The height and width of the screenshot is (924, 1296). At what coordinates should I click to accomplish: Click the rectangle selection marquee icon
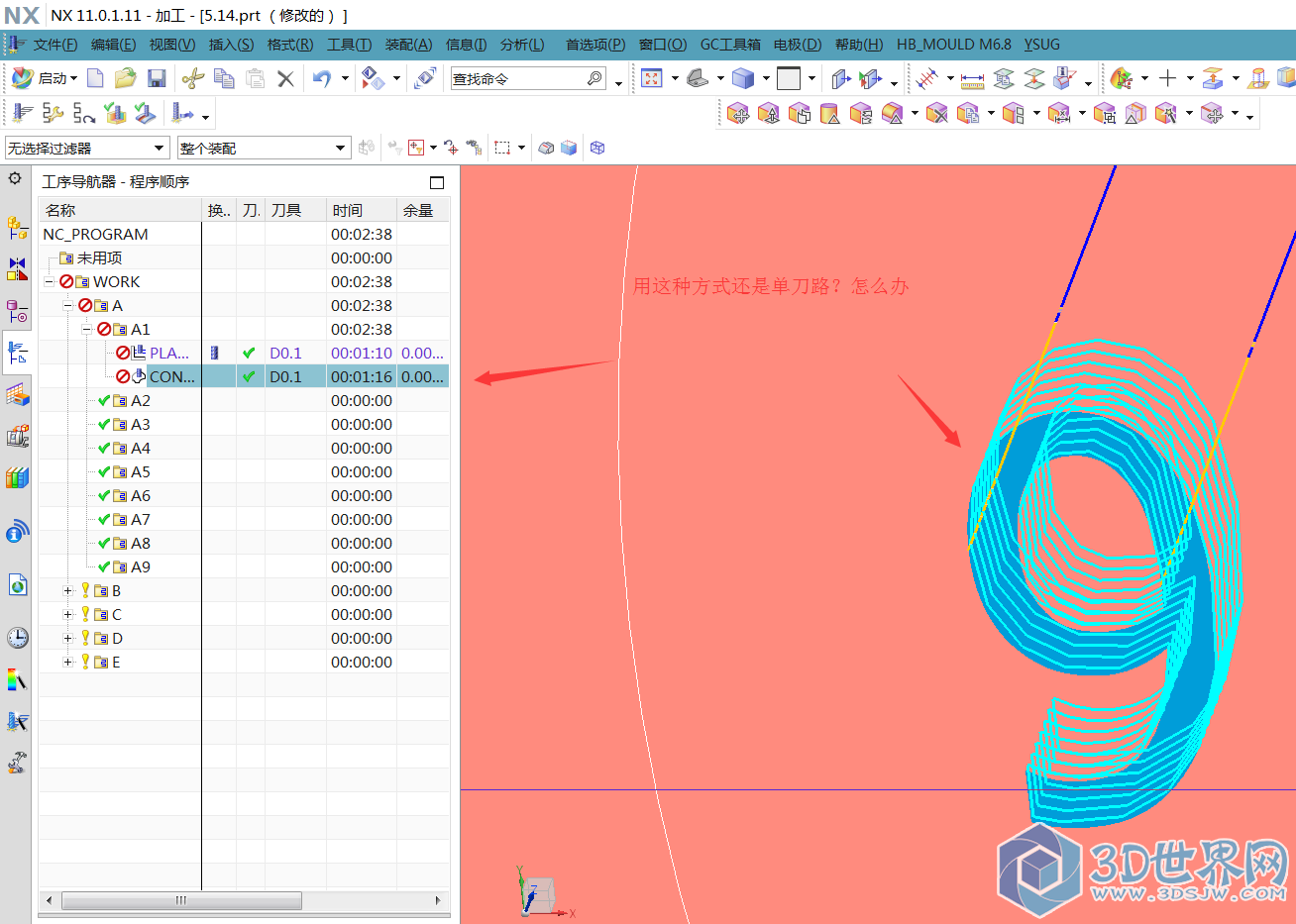coord(502,148)
